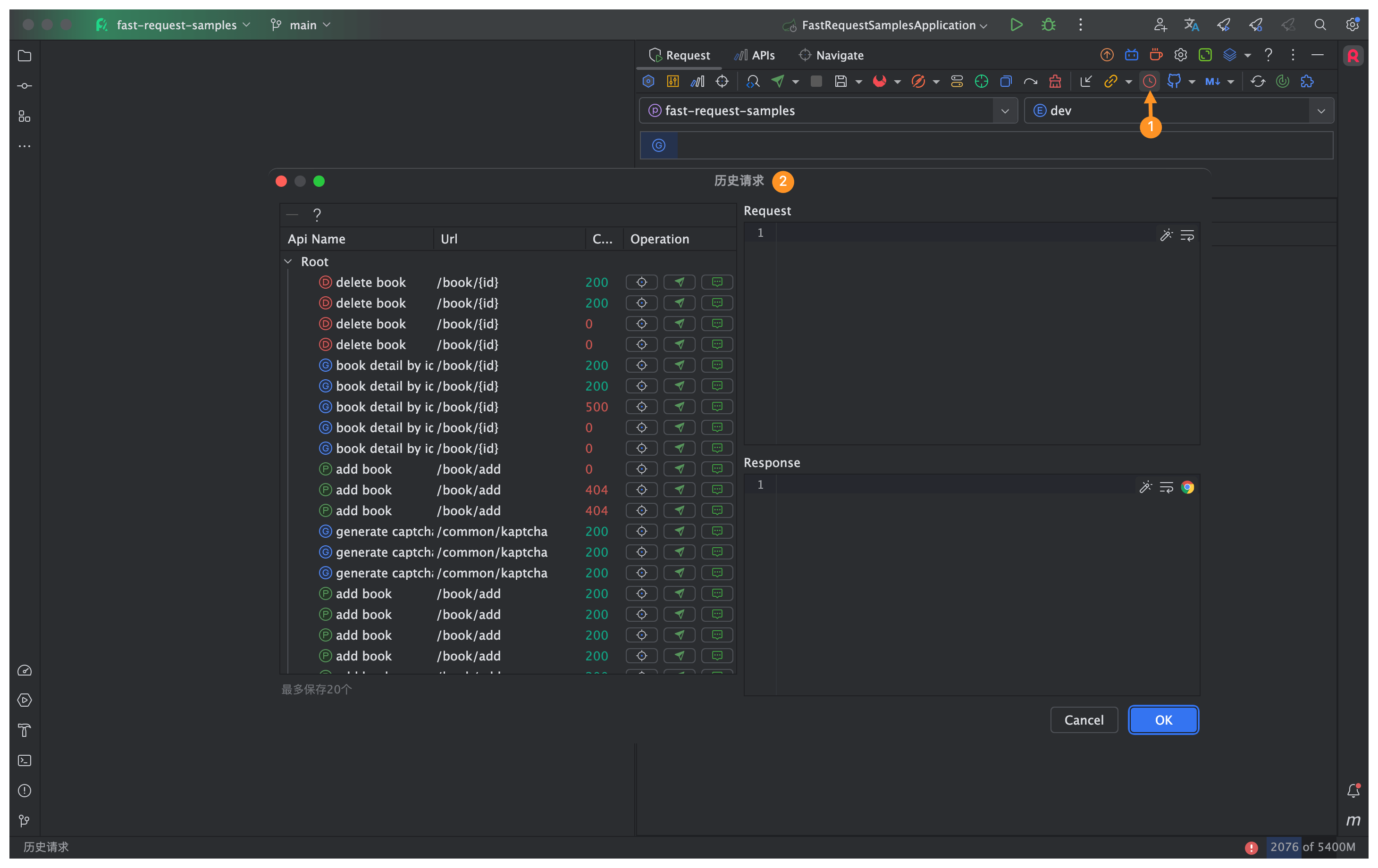Toggle soft wrap in Response editor
The image size is (1378, 868).
[1166, 487]
